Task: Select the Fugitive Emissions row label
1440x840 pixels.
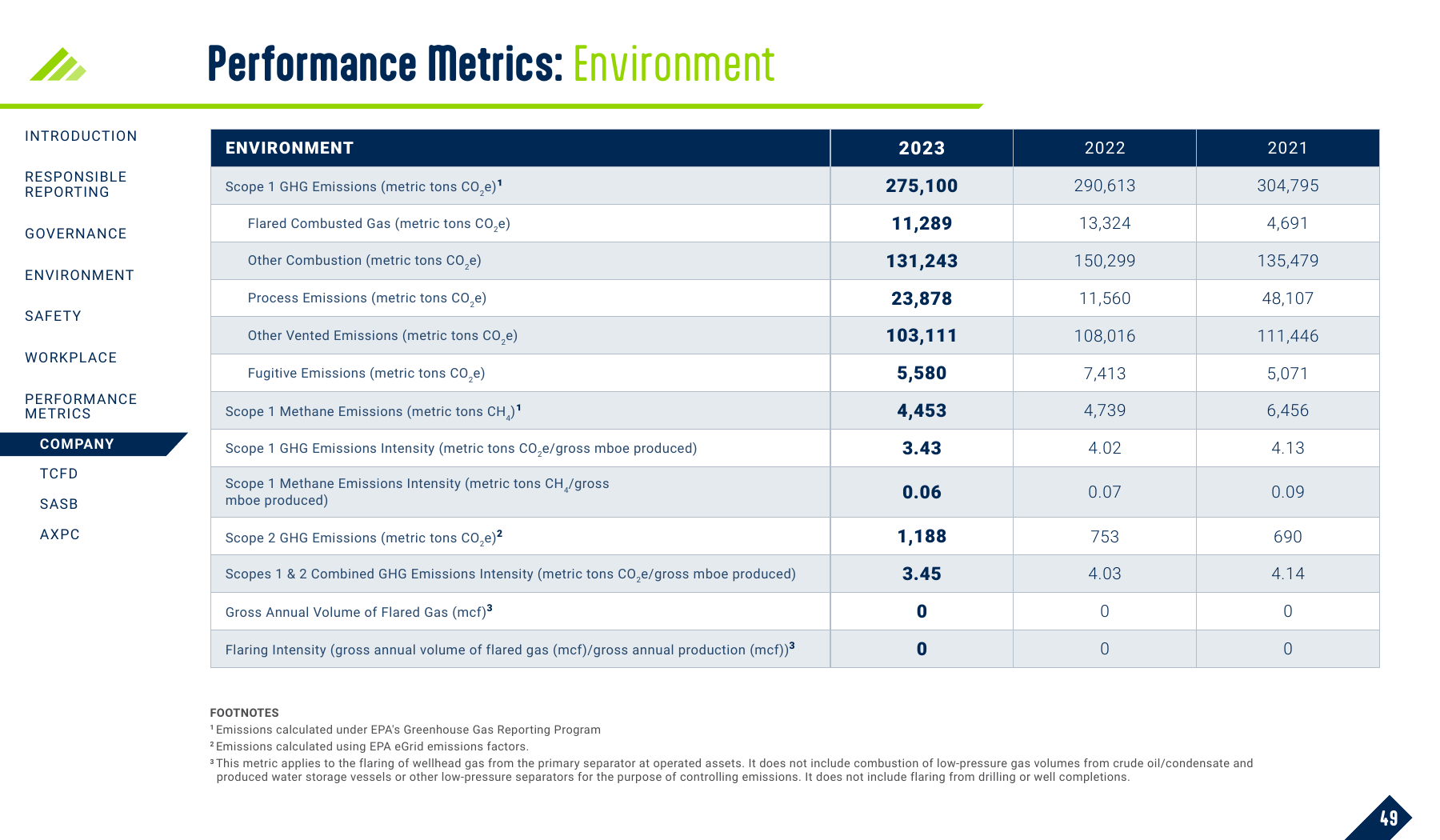Action: pyautogui.click(x=366, y=374)
